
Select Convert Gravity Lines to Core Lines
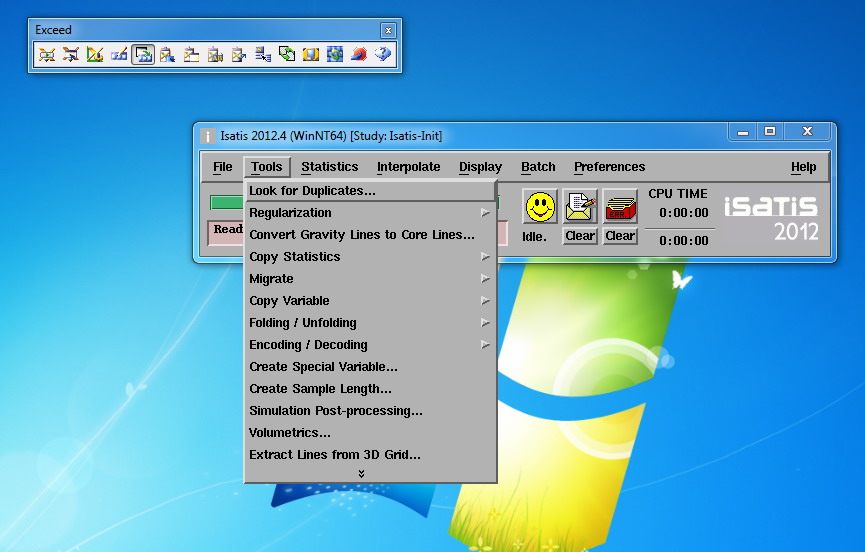370,234
